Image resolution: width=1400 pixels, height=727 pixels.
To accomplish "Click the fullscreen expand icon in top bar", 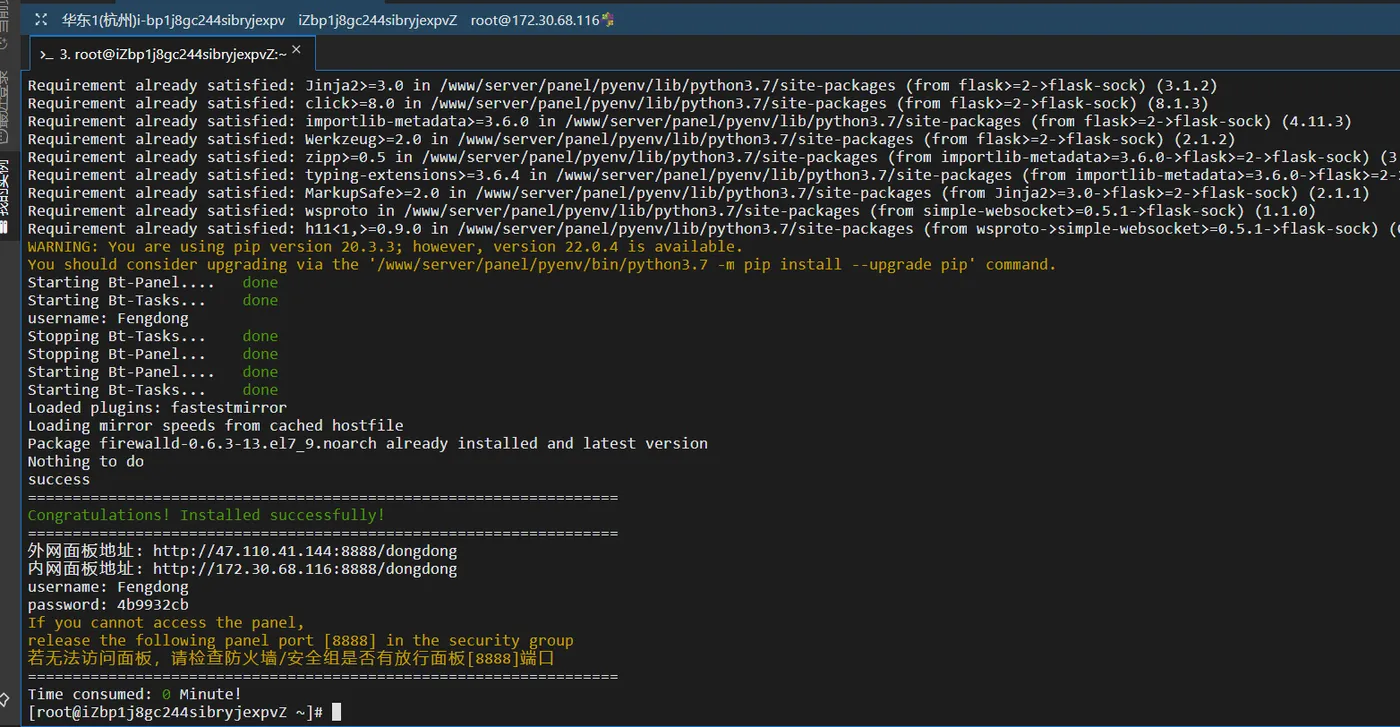I will tap(40, 20).
